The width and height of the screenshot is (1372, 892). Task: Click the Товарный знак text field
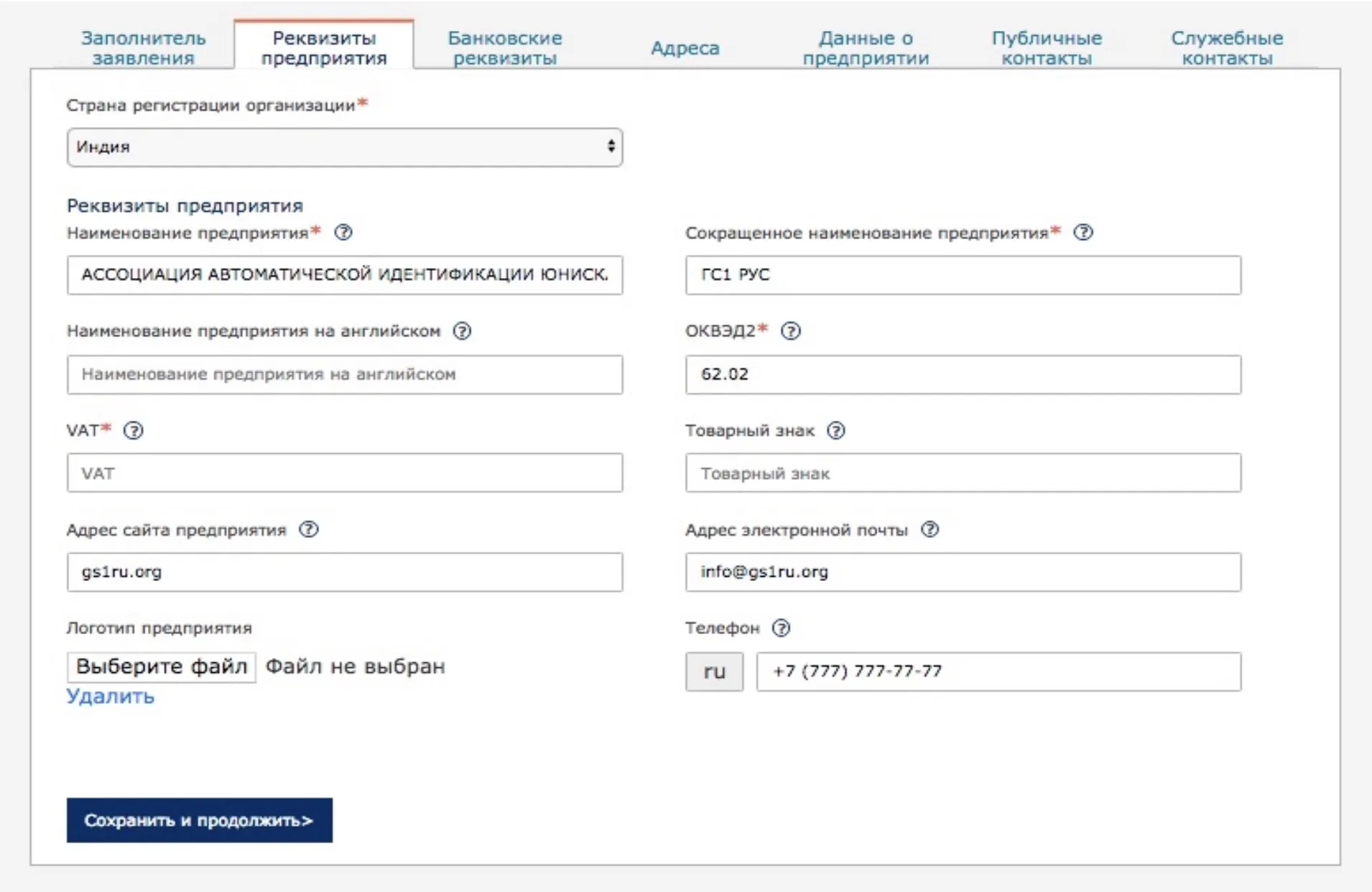click(x=963, y=473)
